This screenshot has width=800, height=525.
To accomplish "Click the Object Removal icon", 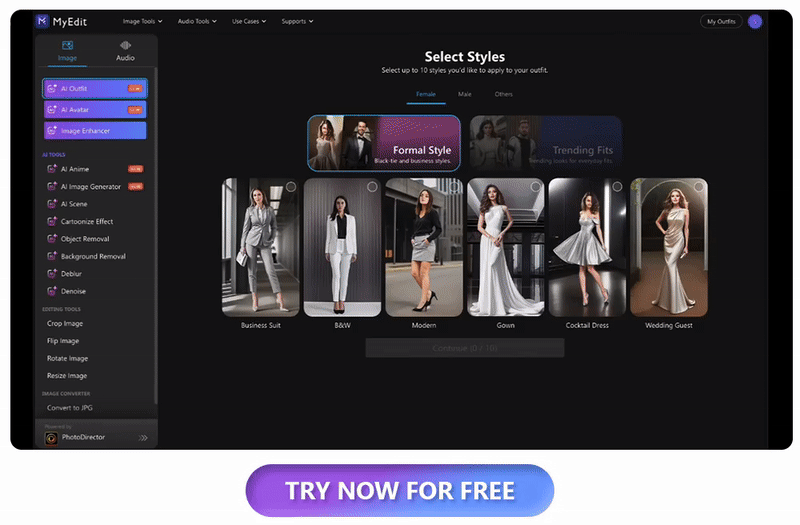I will [x=52, y=239].
